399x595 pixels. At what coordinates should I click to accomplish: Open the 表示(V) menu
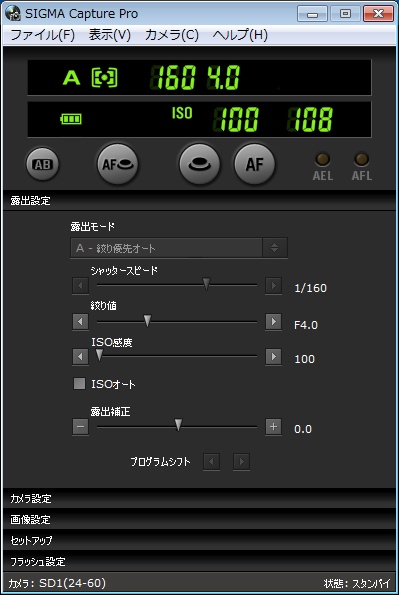110,35
